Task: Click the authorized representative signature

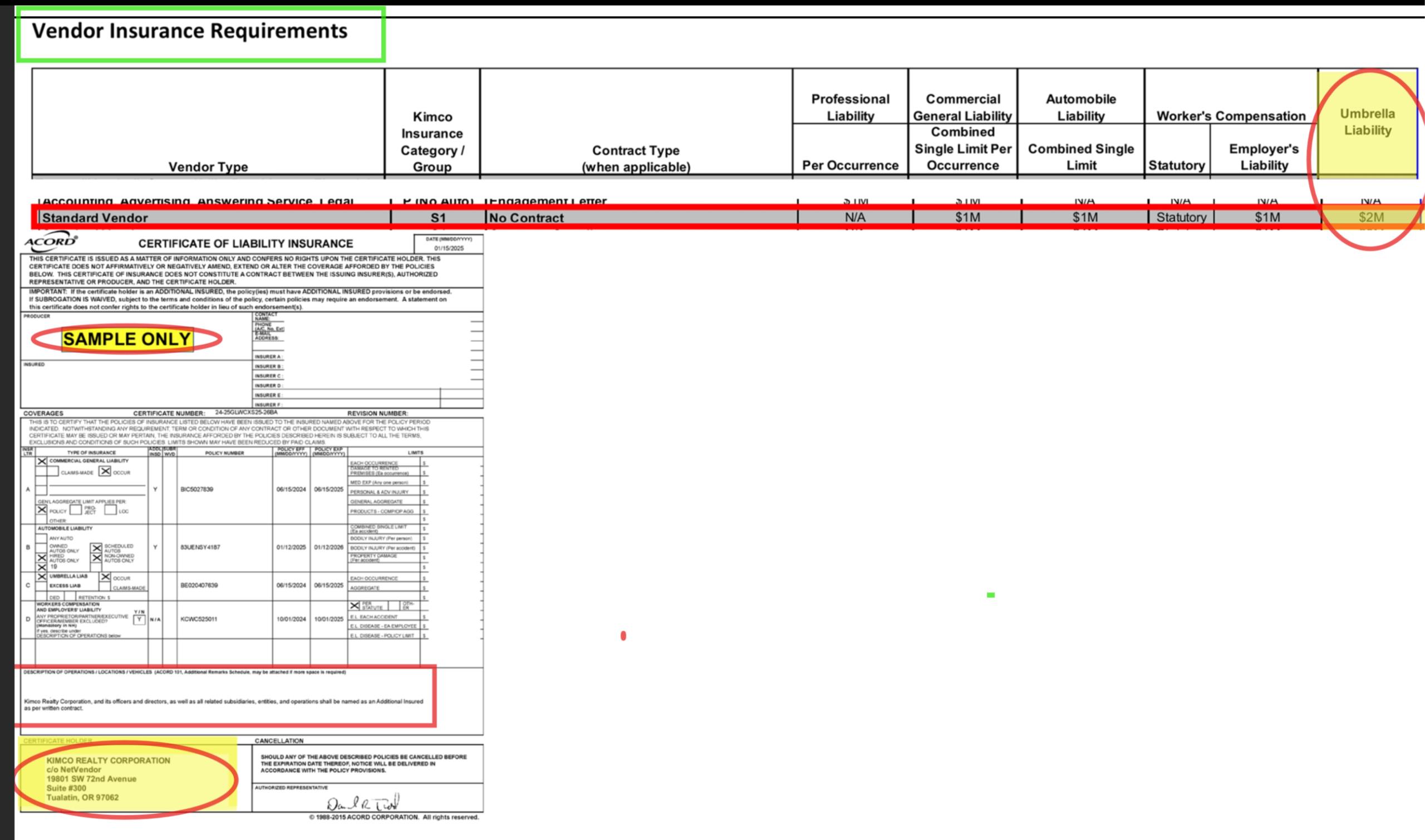Action: click(363, 803)
